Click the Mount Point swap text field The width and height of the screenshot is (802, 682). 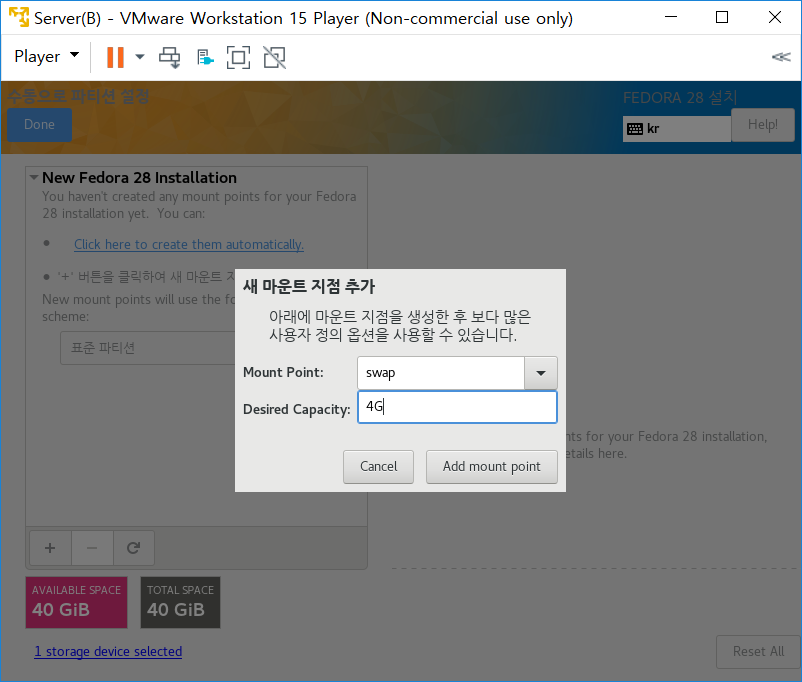(441, 373)
